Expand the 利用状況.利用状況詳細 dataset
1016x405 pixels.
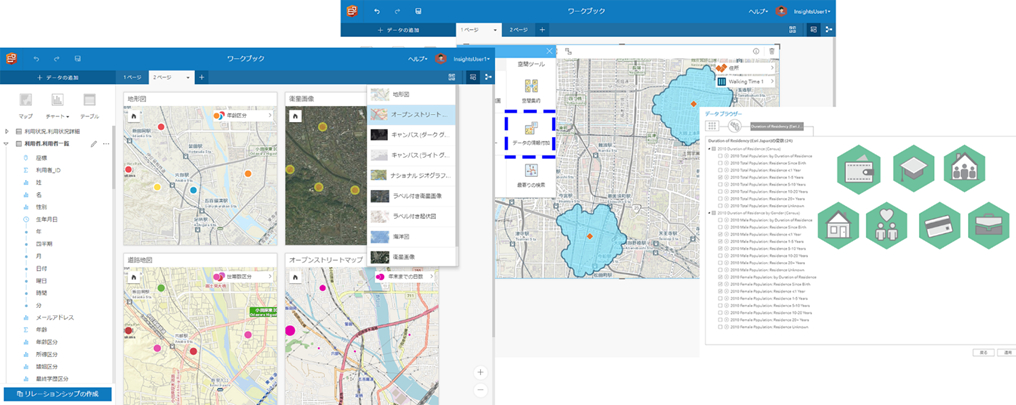[x=8, y=130]
